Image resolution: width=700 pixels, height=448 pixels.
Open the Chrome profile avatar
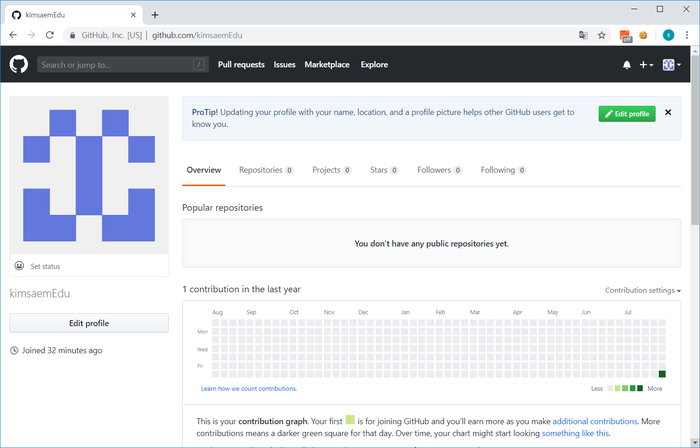pos(668,35)
